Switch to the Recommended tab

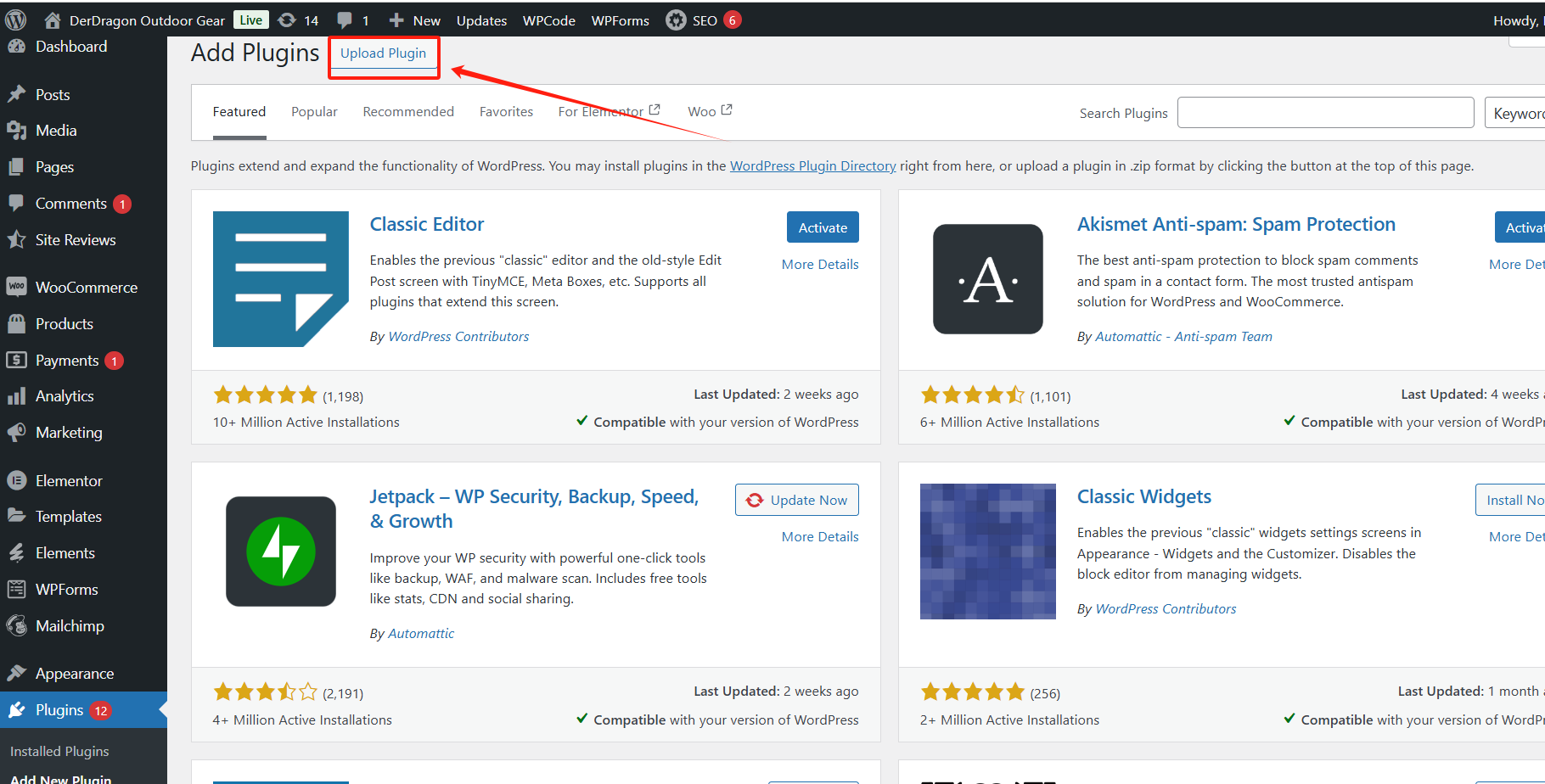pyautogui.click(x=408, y=112)
